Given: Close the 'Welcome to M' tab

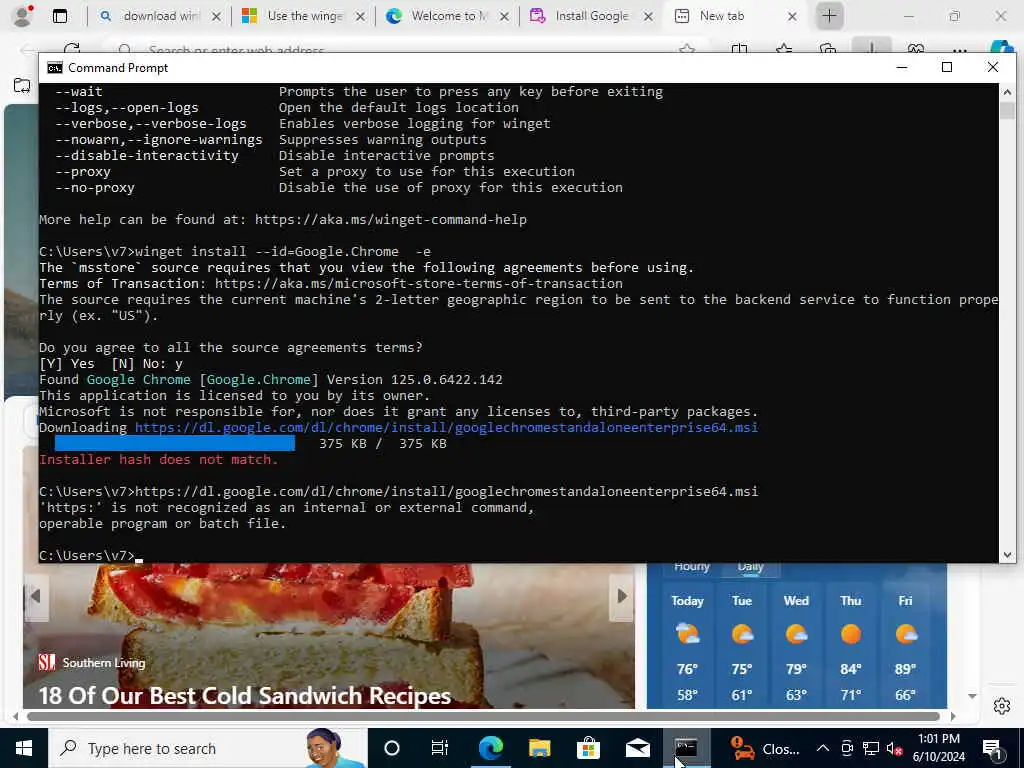Looking at the screenshot, I should tap(504, 16).
